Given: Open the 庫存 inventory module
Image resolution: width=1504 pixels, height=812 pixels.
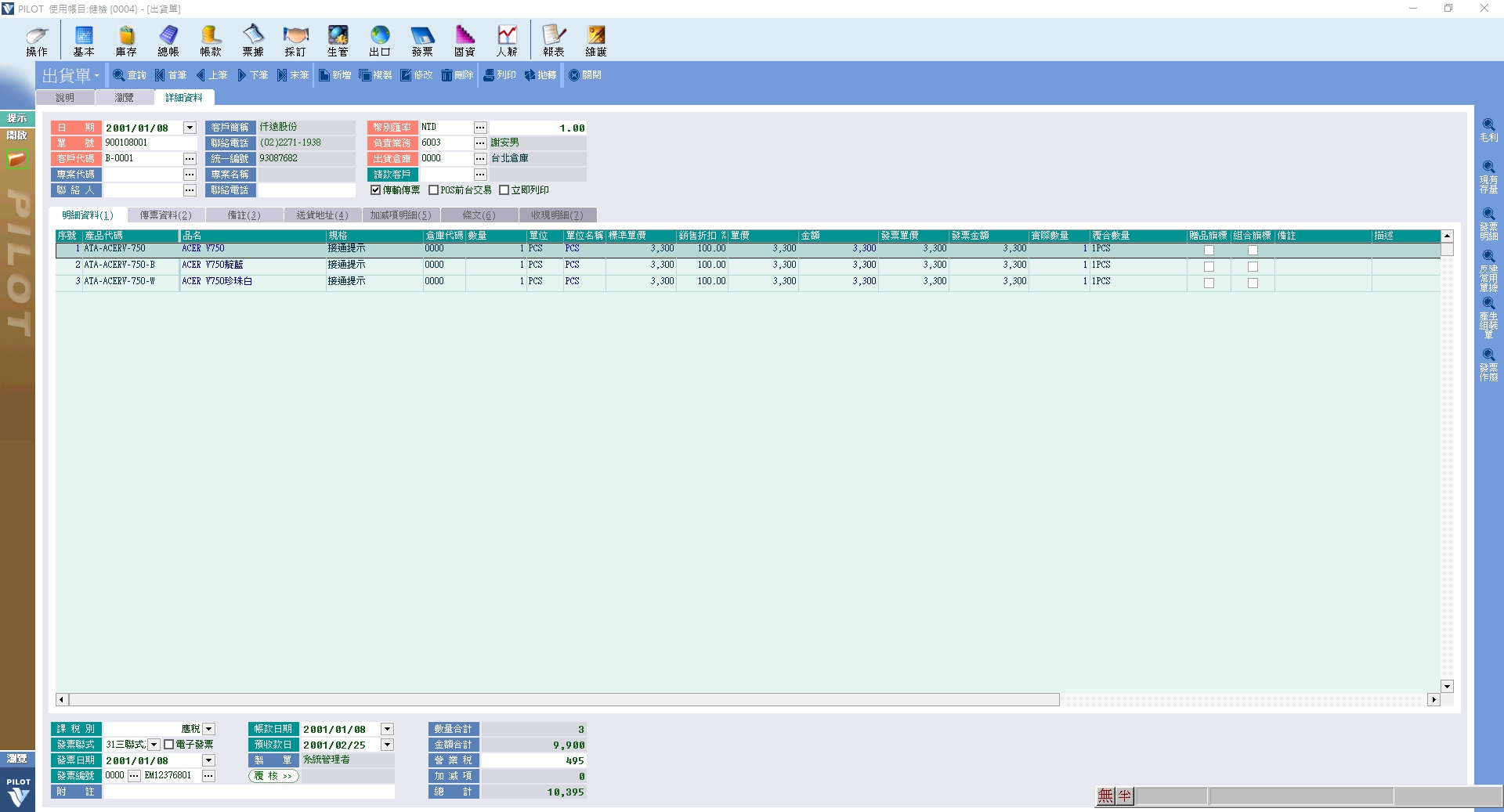Looking at the screenshot, I should click(126, 41).
